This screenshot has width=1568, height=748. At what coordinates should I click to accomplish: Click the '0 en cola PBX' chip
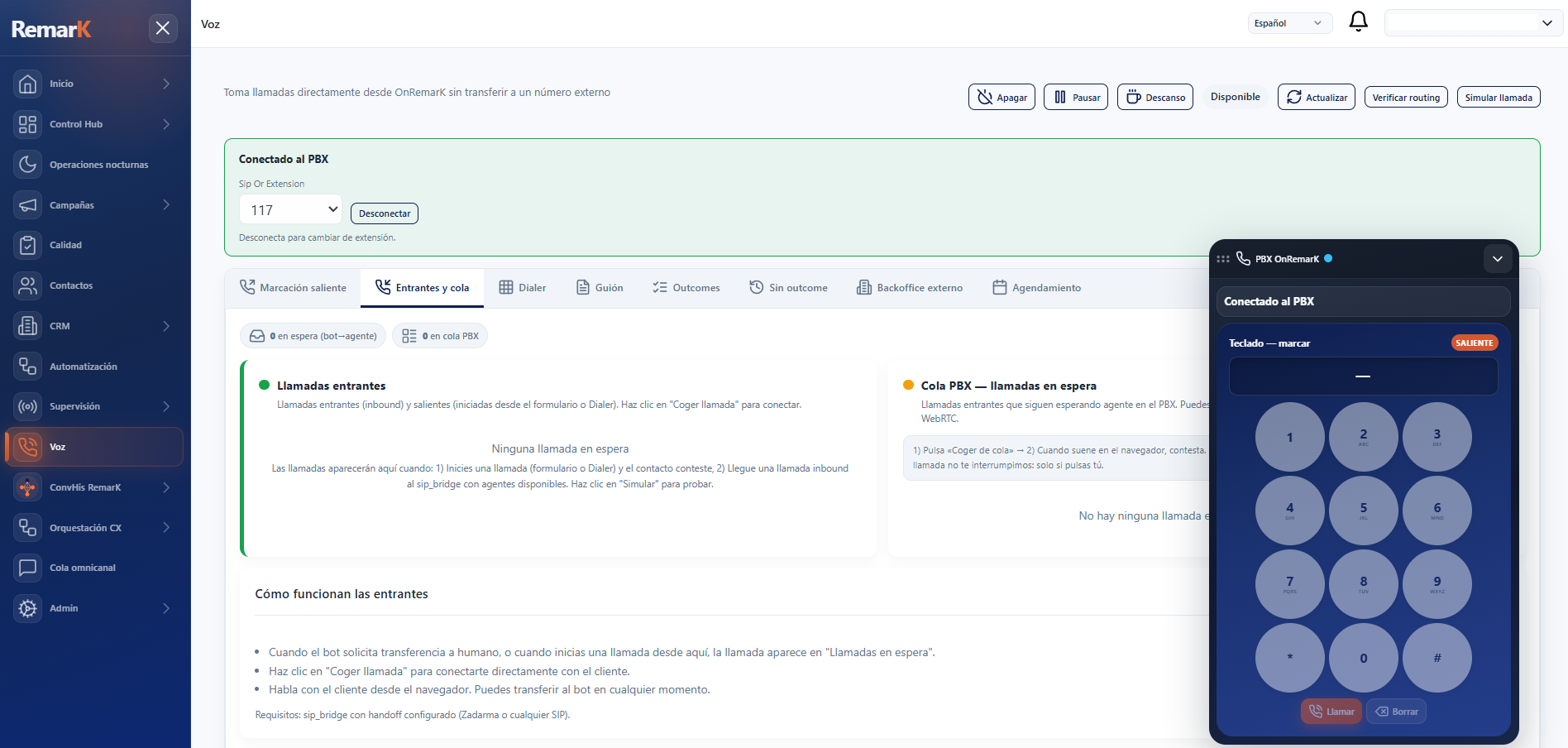point(440,336)
